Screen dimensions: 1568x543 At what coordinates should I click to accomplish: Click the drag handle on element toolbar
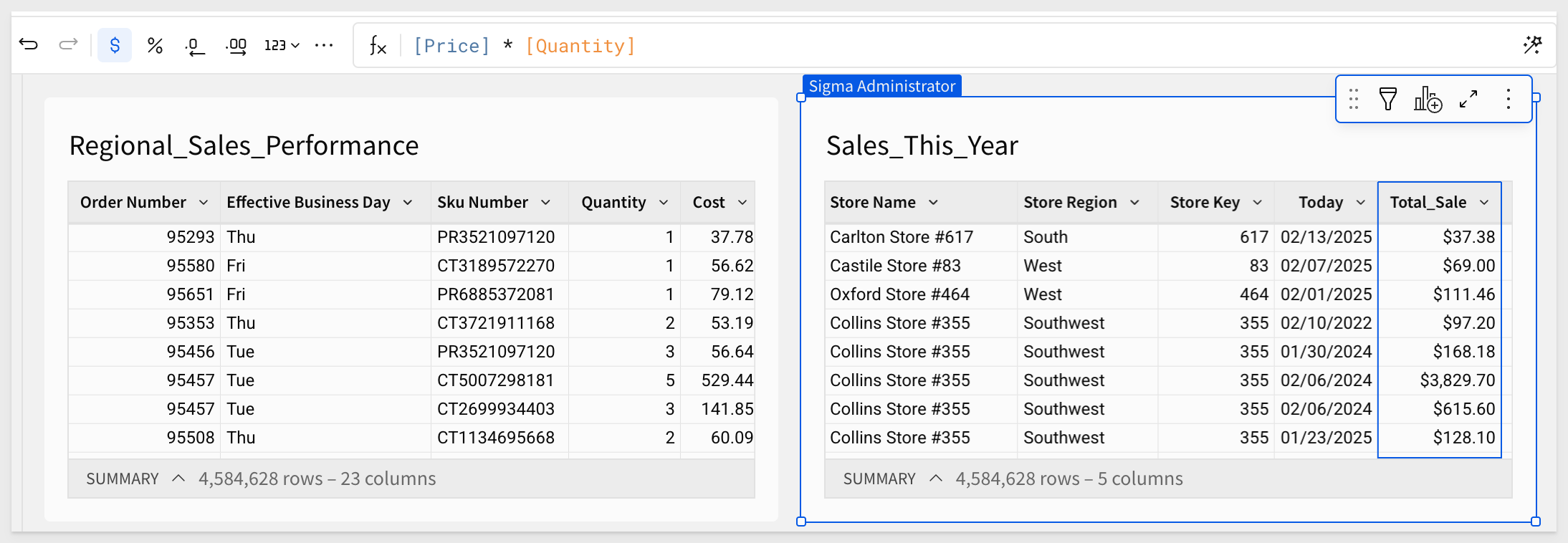pos(1353,99)
